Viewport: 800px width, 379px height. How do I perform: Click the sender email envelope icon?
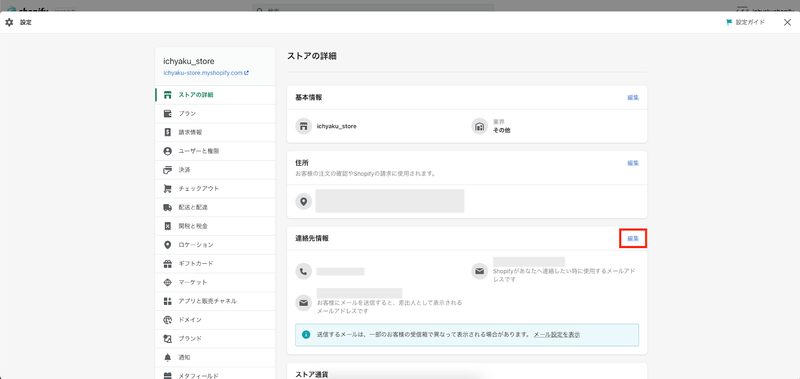click(304, 303)
